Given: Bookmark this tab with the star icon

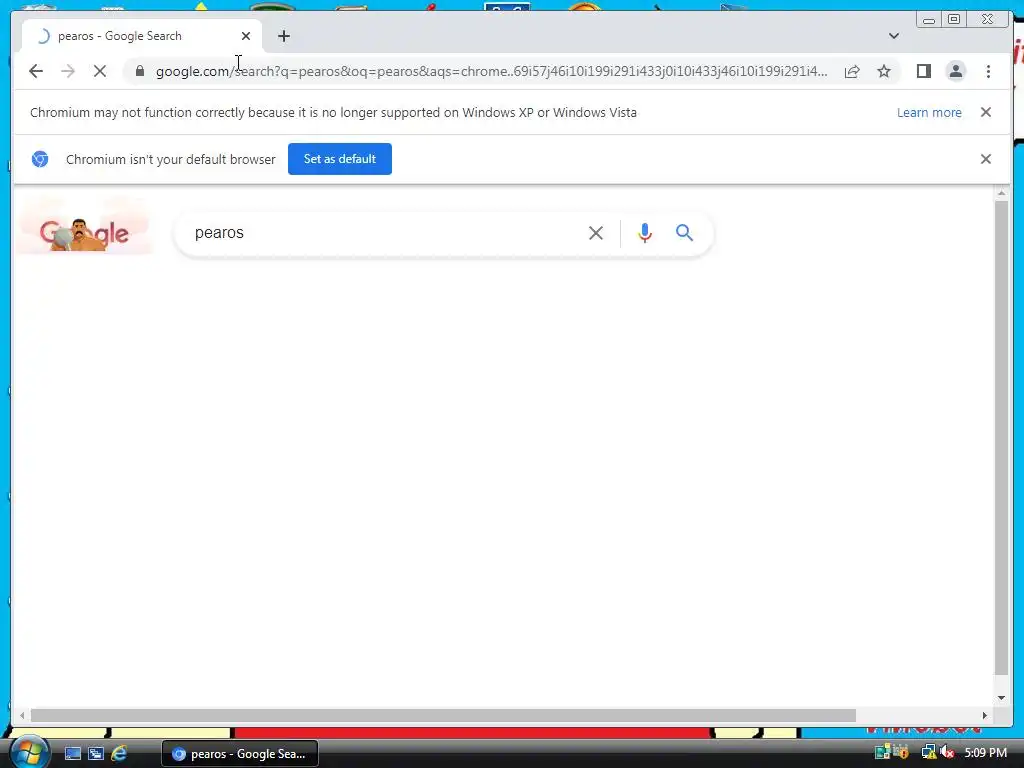Looking at the screenshot, I should coord(884,71).
